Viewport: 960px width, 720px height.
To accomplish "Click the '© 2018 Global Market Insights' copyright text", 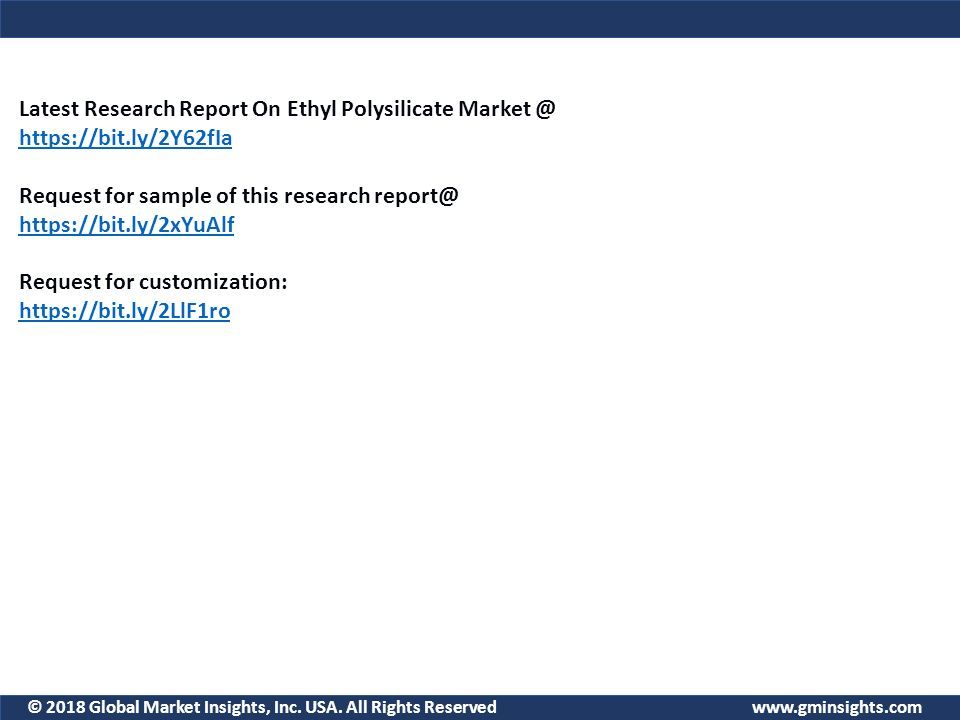I will (x=262, y=707).
